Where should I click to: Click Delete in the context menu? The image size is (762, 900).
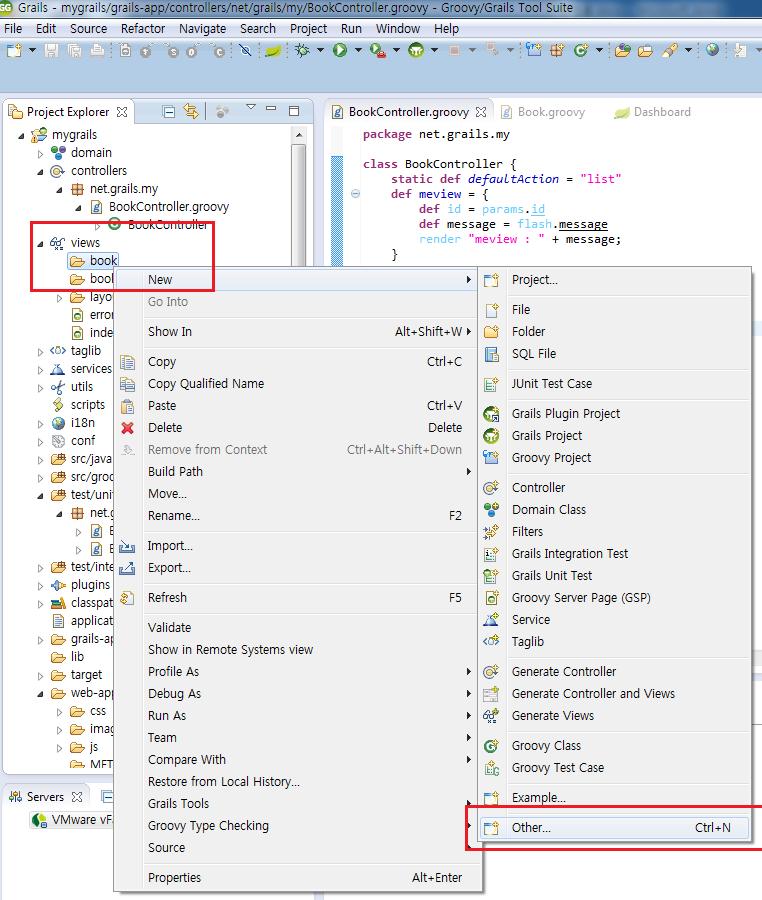pos(298,428)
